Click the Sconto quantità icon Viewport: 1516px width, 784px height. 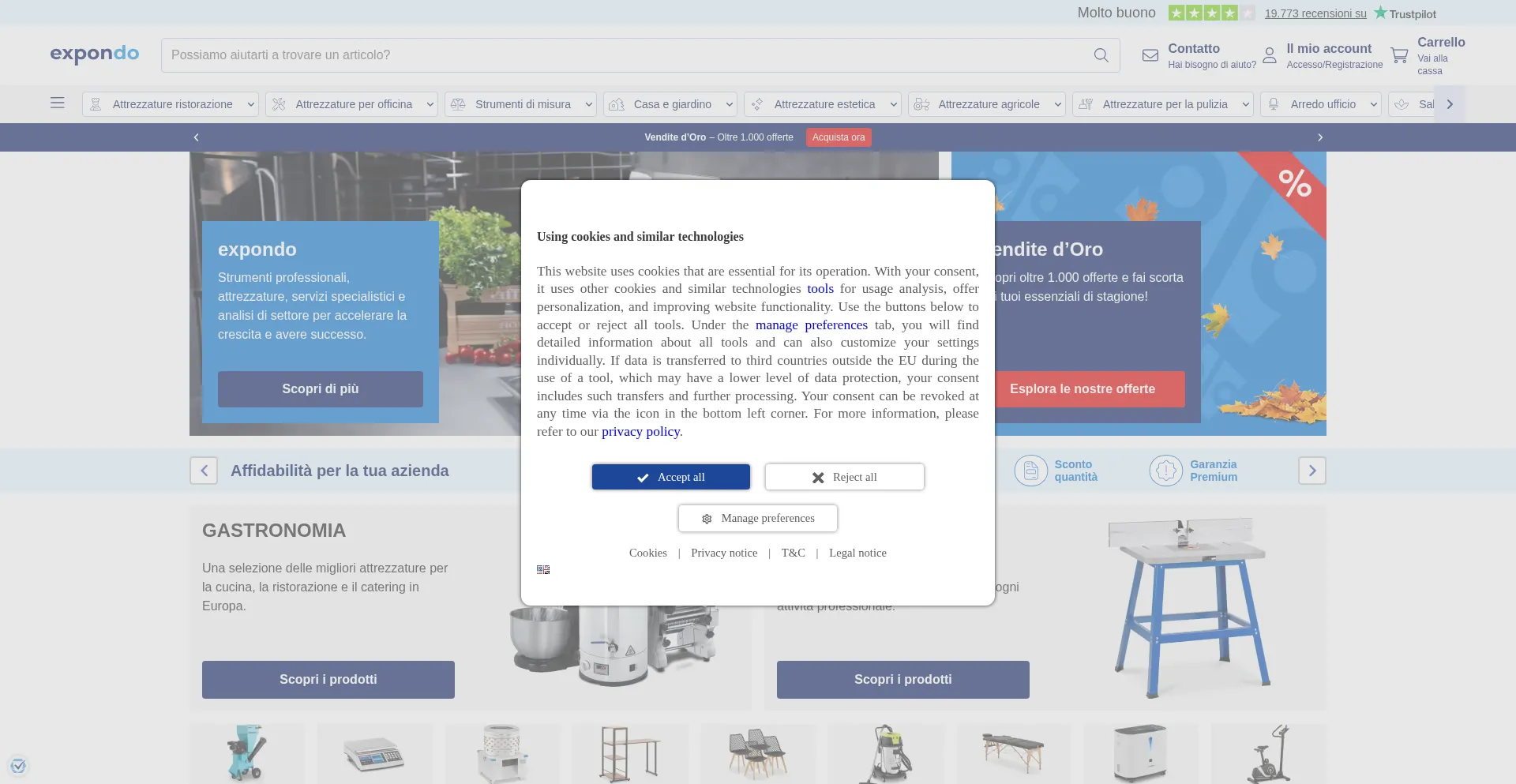tap(1030, 471)
